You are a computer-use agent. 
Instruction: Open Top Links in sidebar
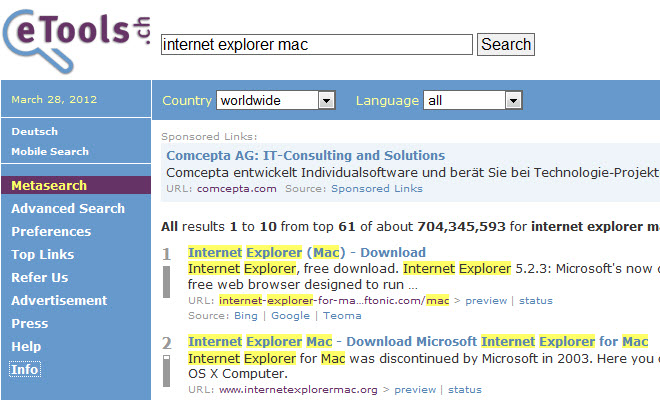pyautogui.click(x=42, y=254)
